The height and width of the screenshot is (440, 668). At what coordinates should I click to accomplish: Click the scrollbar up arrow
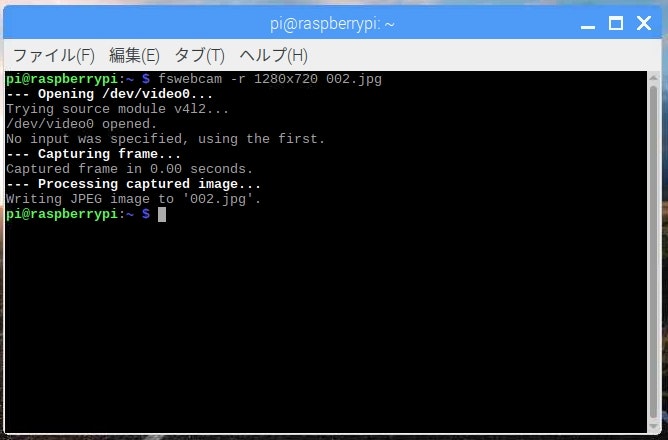[654, 78]
